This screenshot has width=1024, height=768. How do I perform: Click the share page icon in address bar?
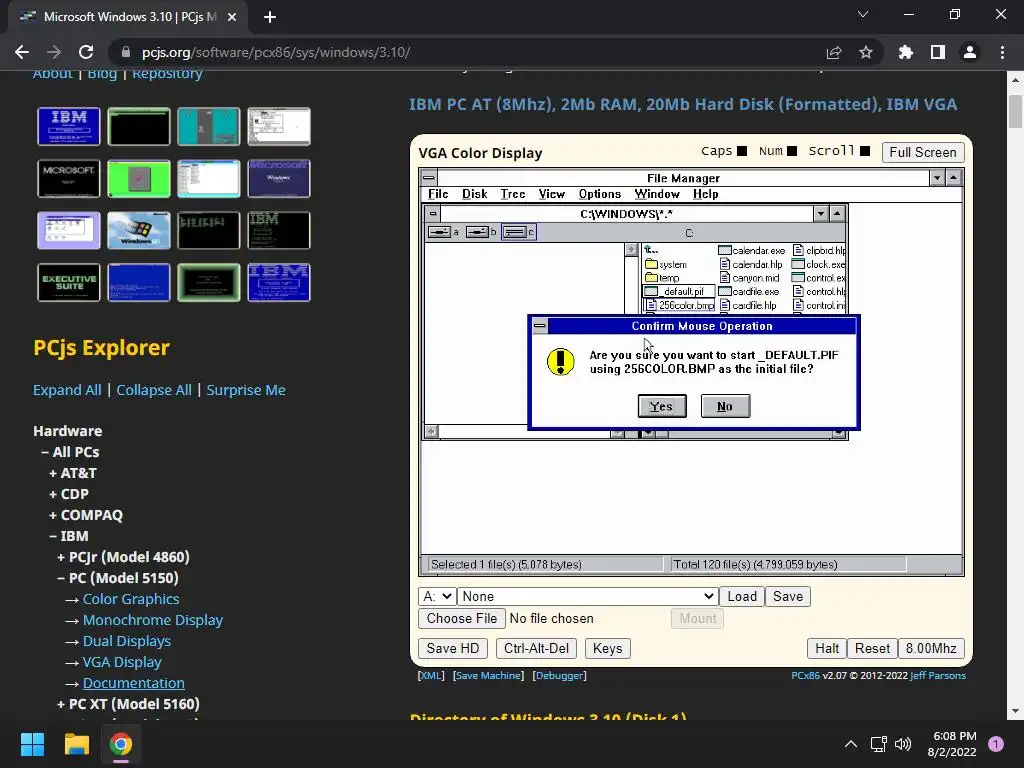click(834, 52)
